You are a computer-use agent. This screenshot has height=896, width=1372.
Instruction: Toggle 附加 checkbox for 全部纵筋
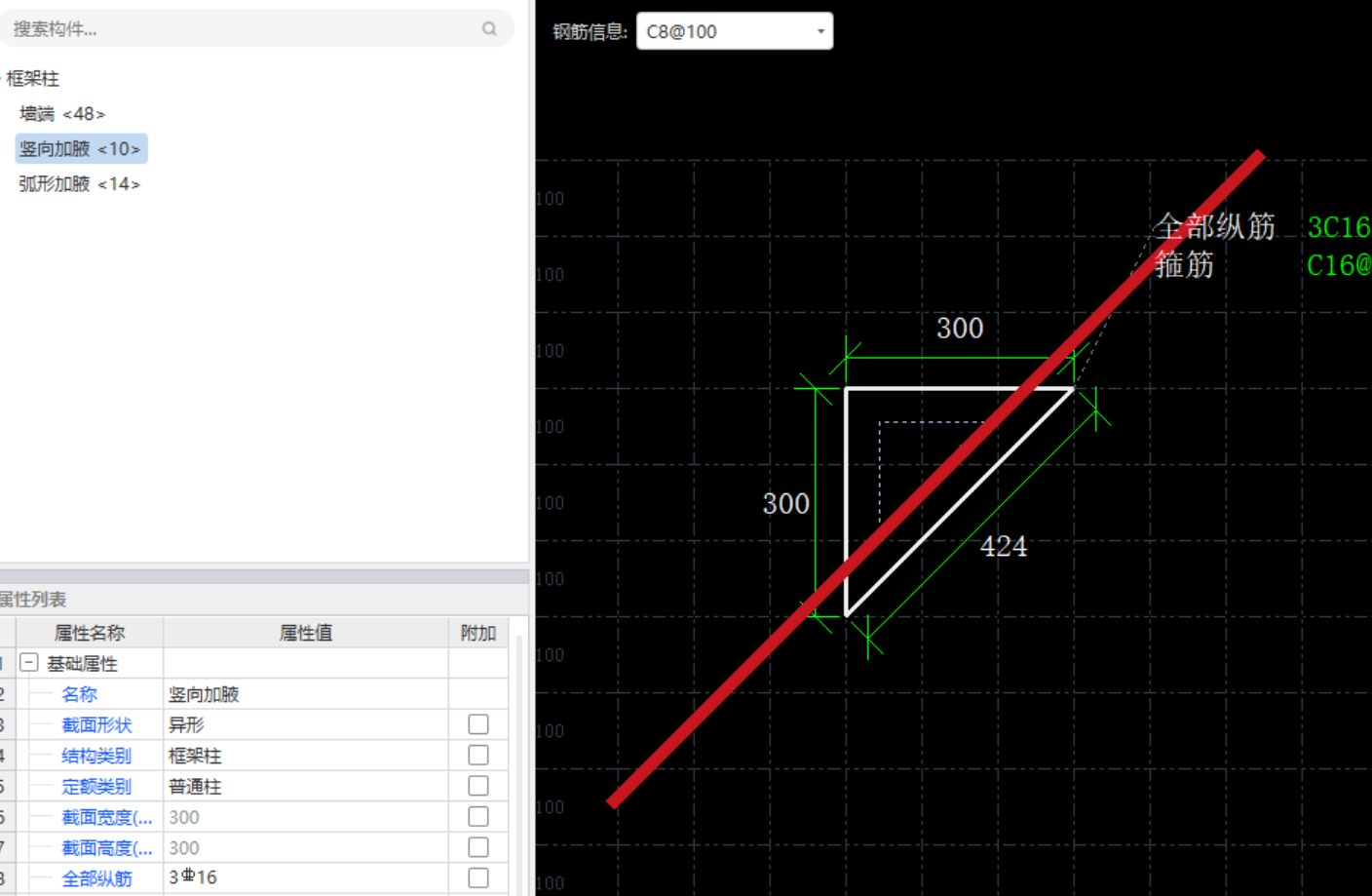(x=478, y=877)
